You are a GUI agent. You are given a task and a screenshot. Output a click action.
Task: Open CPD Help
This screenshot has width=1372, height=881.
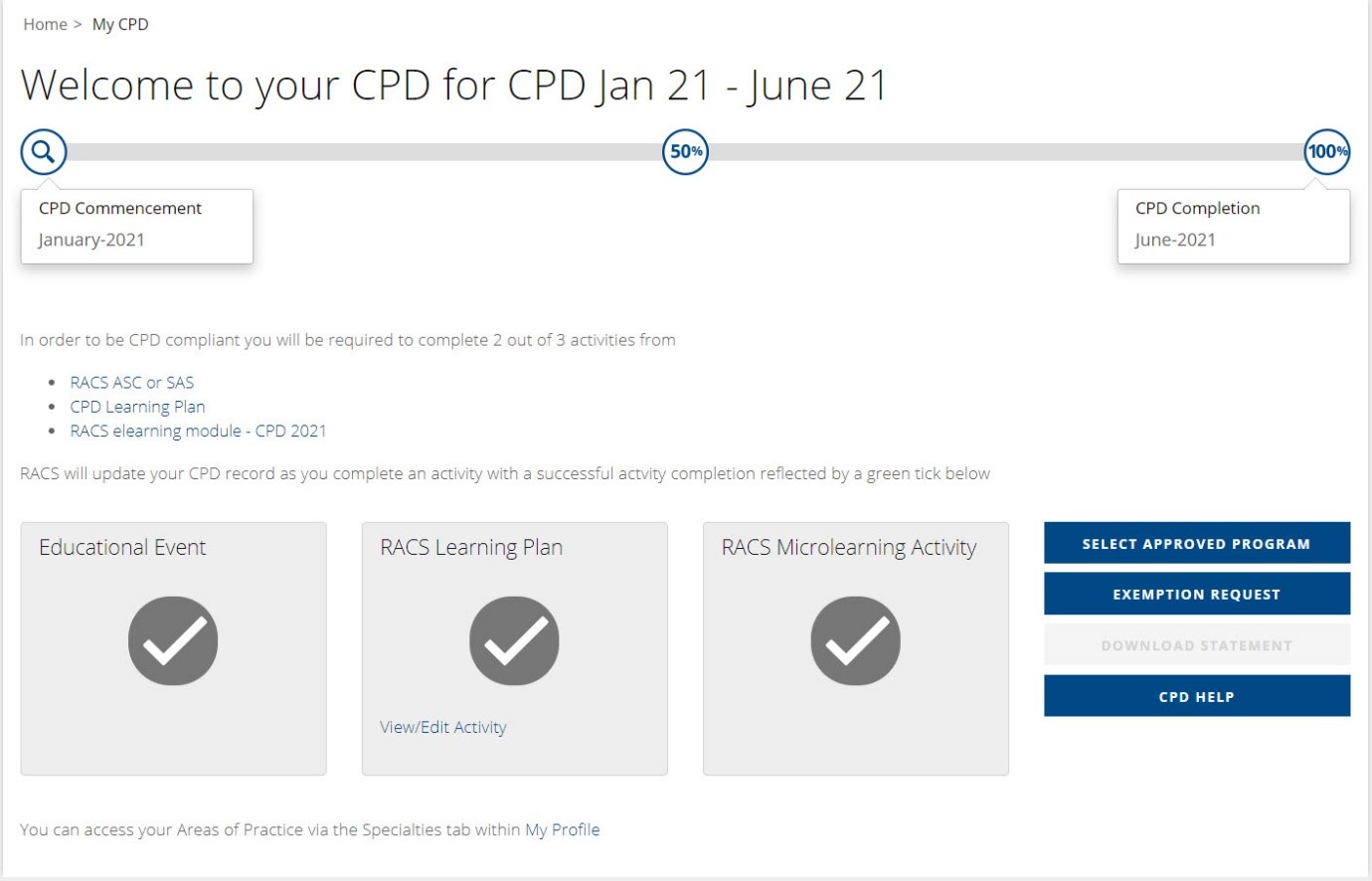pyautogui.click(x=1196, y=696)
